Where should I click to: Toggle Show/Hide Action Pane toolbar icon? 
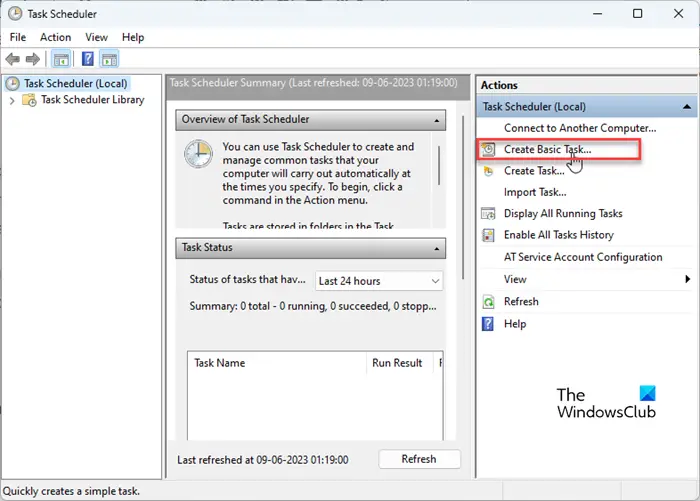[x=109, y=59]
